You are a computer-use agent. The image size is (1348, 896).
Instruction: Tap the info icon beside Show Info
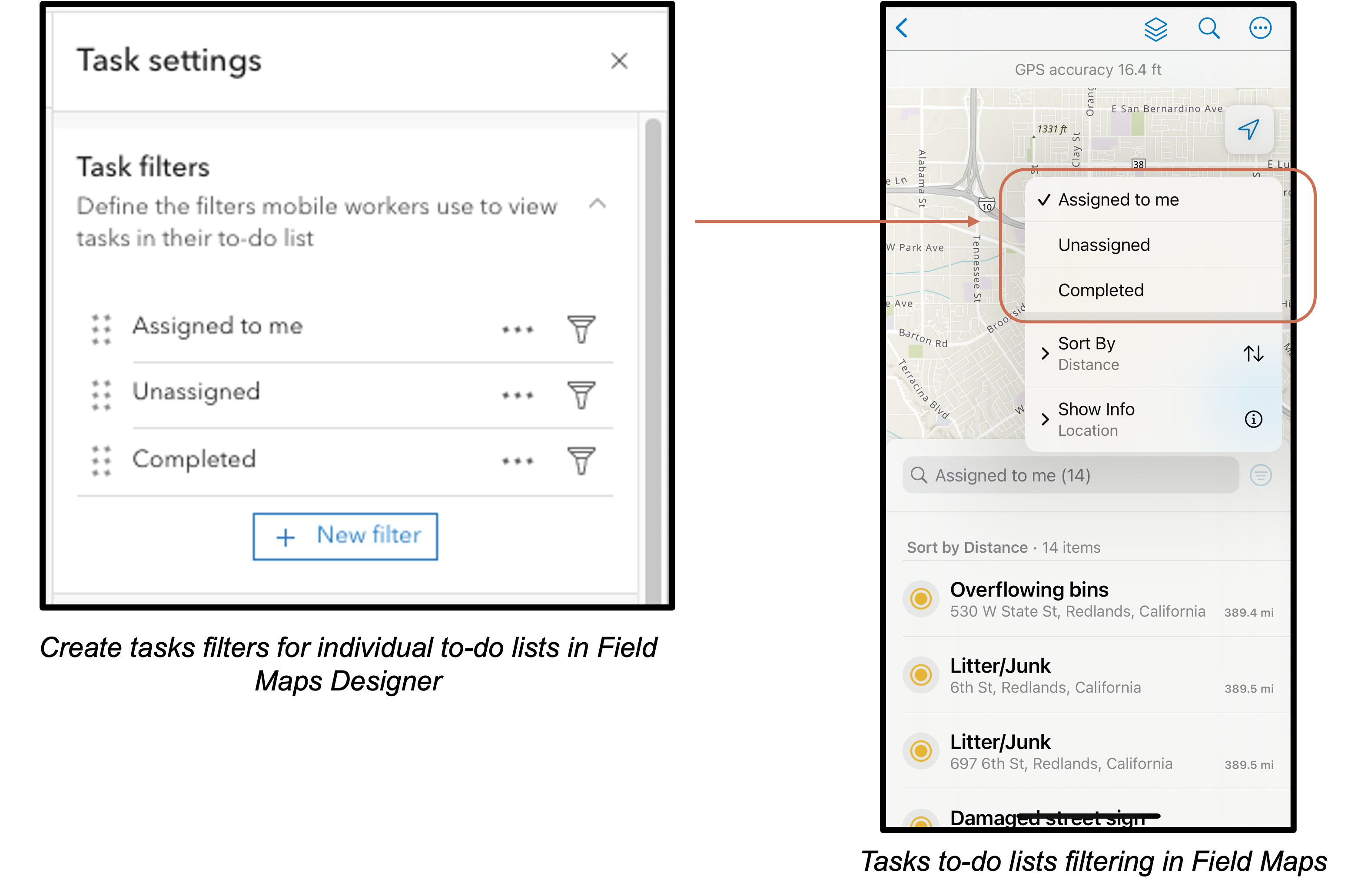coord(1254,419)
